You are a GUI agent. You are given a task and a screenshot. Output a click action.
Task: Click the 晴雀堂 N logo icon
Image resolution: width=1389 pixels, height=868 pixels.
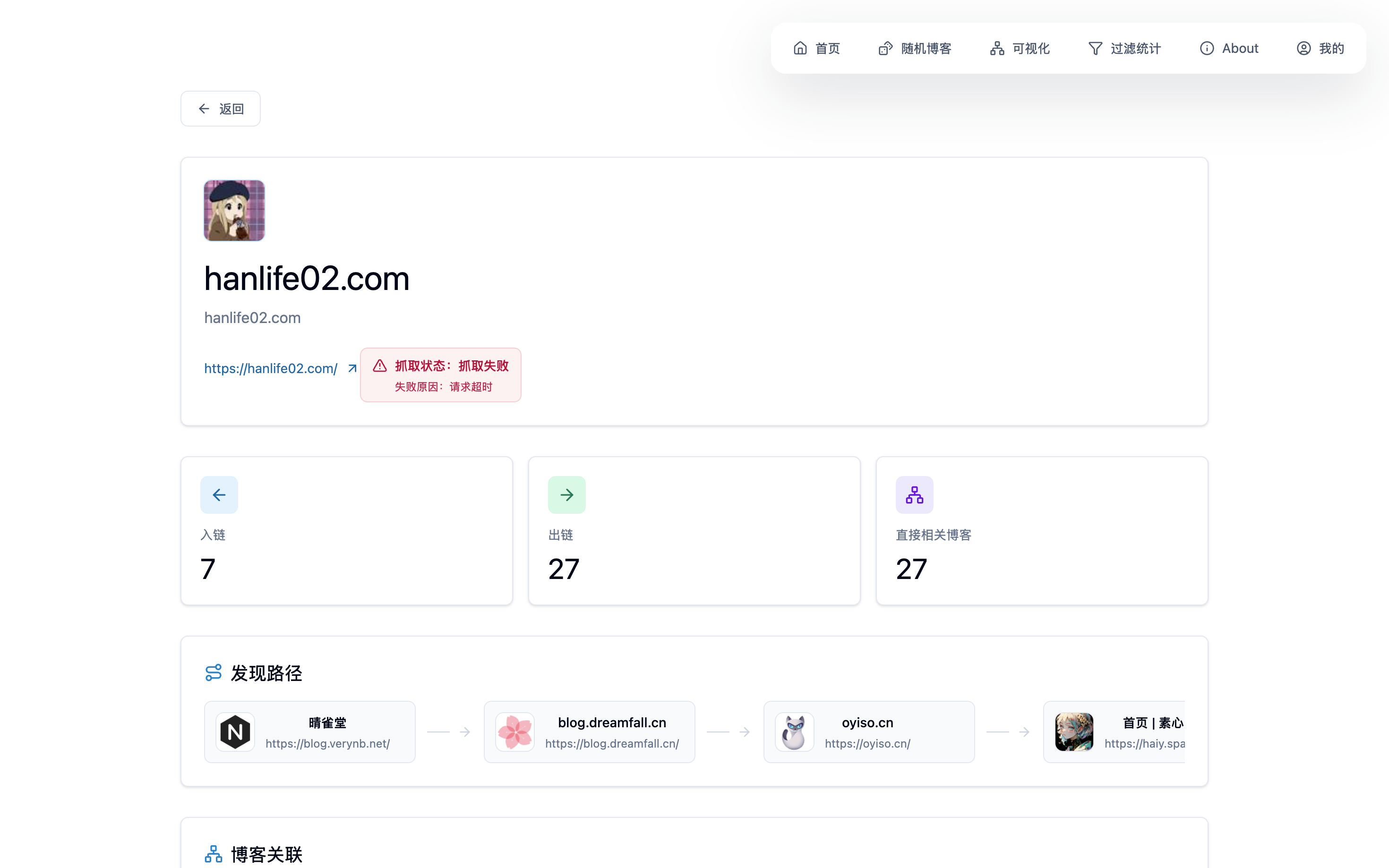click(x=235, y=732)
